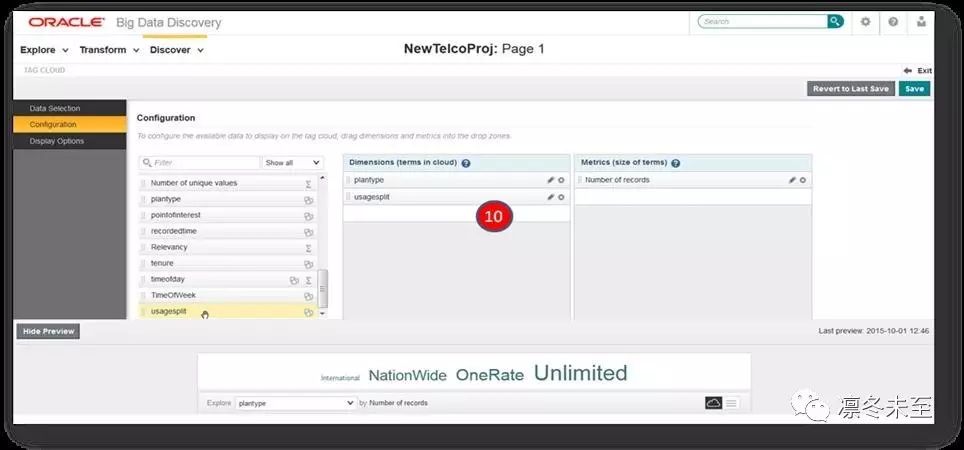Open the Show all dropdown
This screenshot has width=964, height=450.
click(x=293, y=163)
